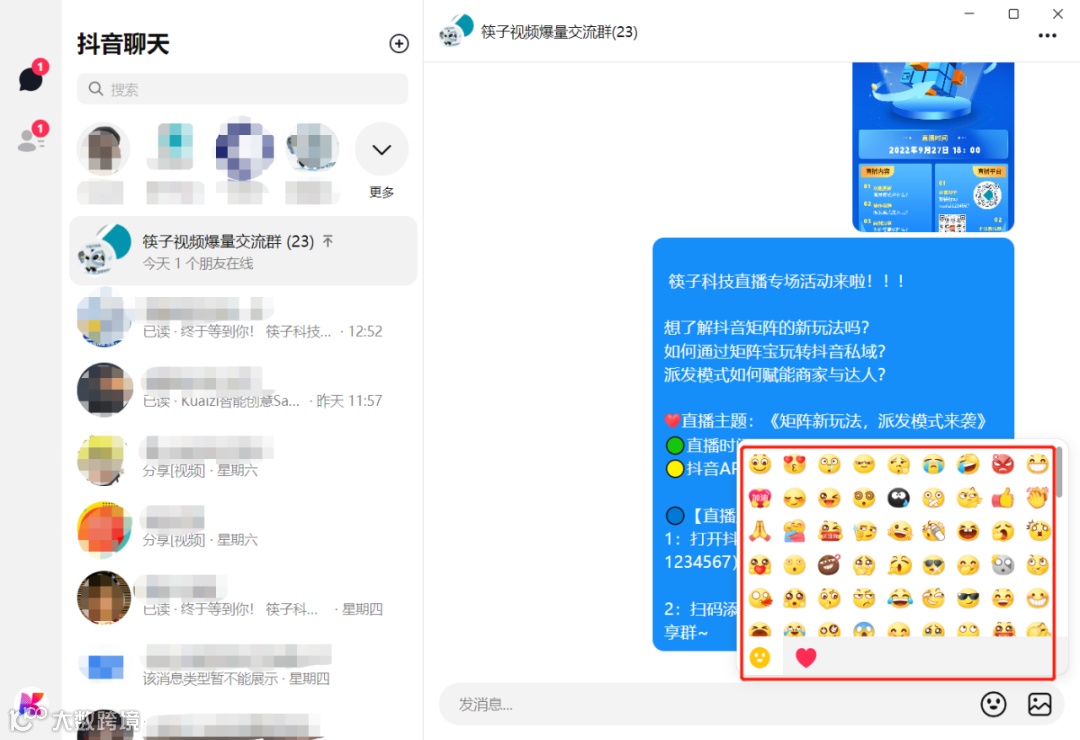Open the emoji picker beside the message box
This screenshot has height=740, width=1080.
point(993,704)
